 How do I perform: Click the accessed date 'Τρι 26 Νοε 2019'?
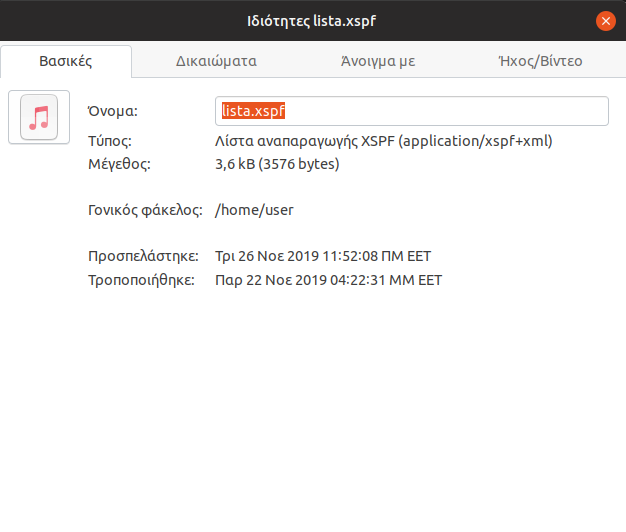[267, 256]
